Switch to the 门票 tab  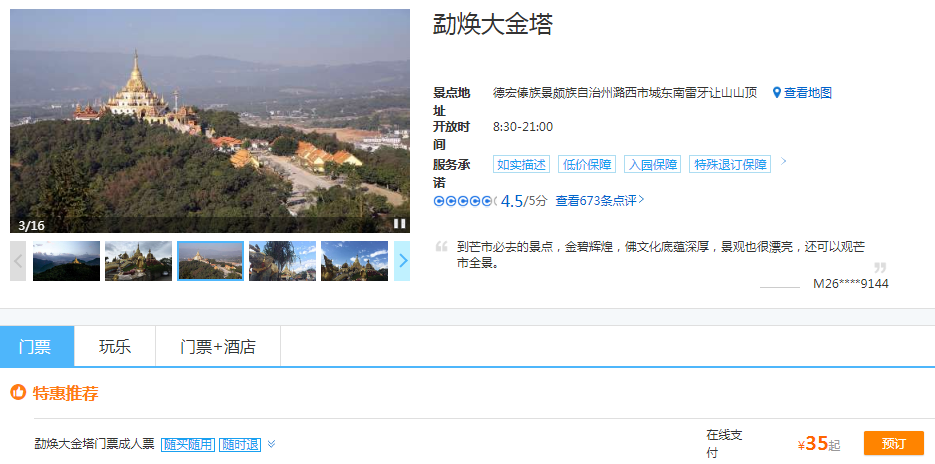[x=37, y=347]
